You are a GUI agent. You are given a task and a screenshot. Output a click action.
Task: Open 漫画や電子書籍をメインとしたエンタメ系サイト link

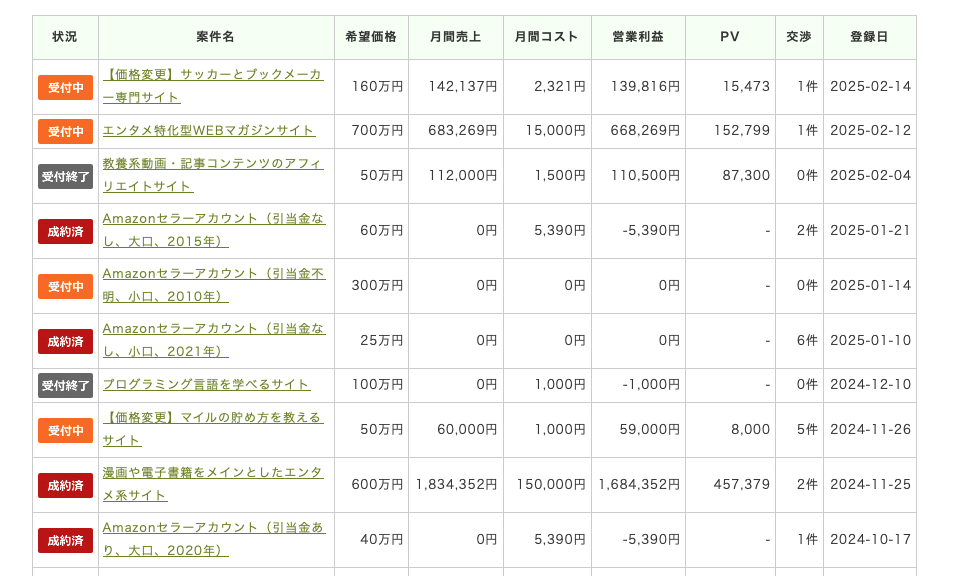(x=212, y=473)
